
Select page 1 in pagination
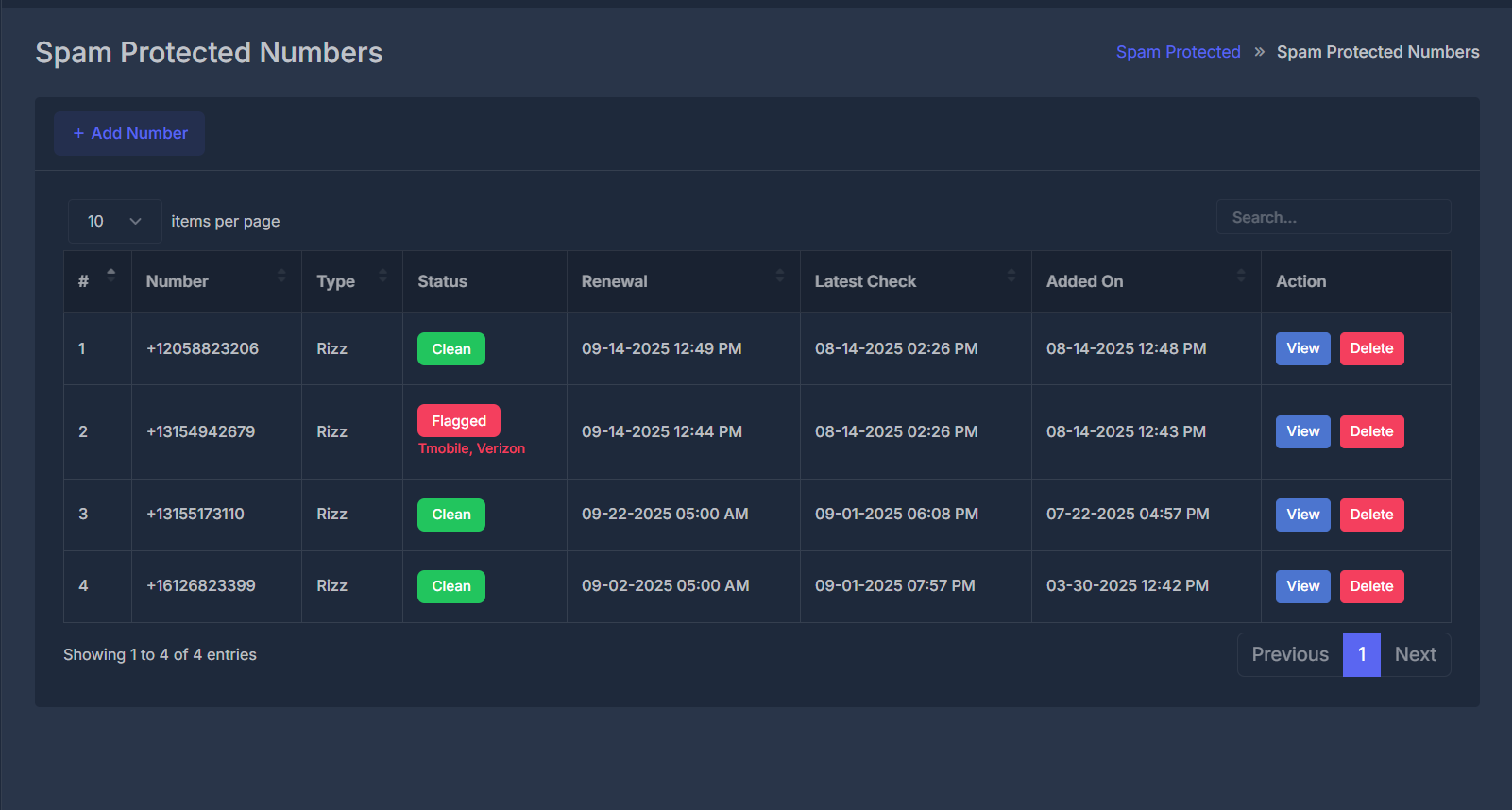(x=1362, y=654)
